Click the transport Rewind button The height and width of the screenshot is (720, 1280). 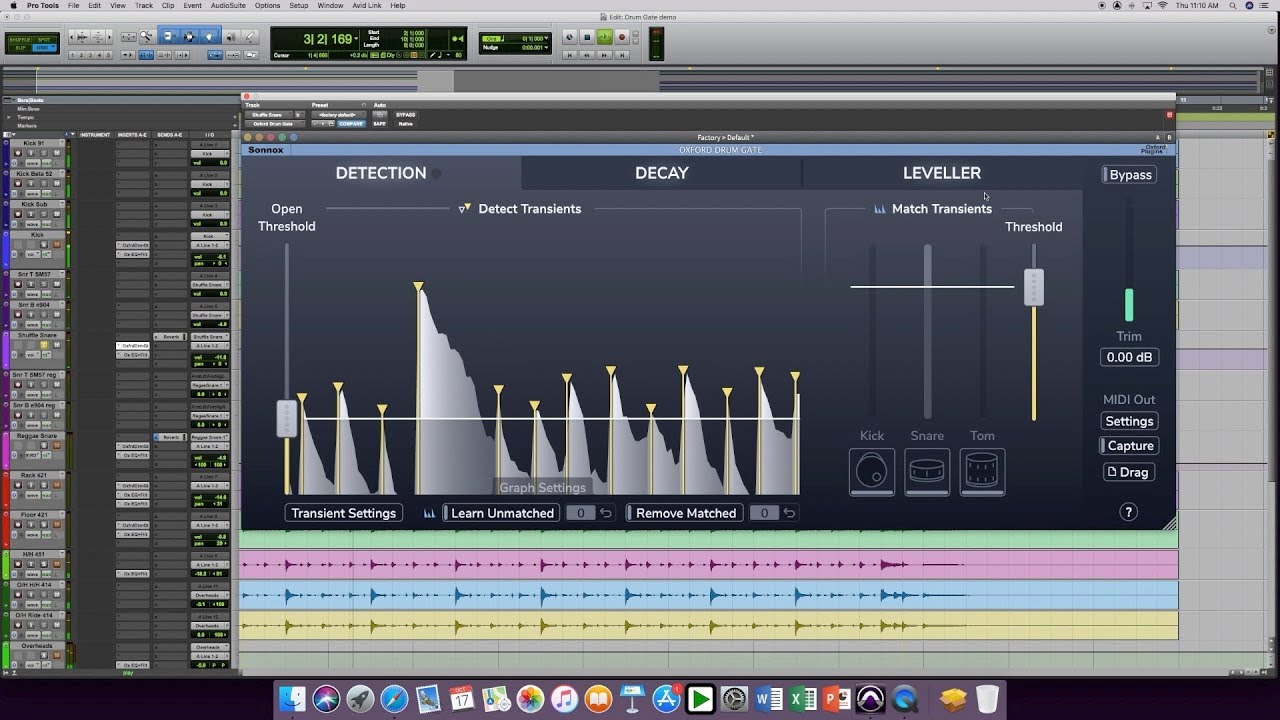coord(588,55)
